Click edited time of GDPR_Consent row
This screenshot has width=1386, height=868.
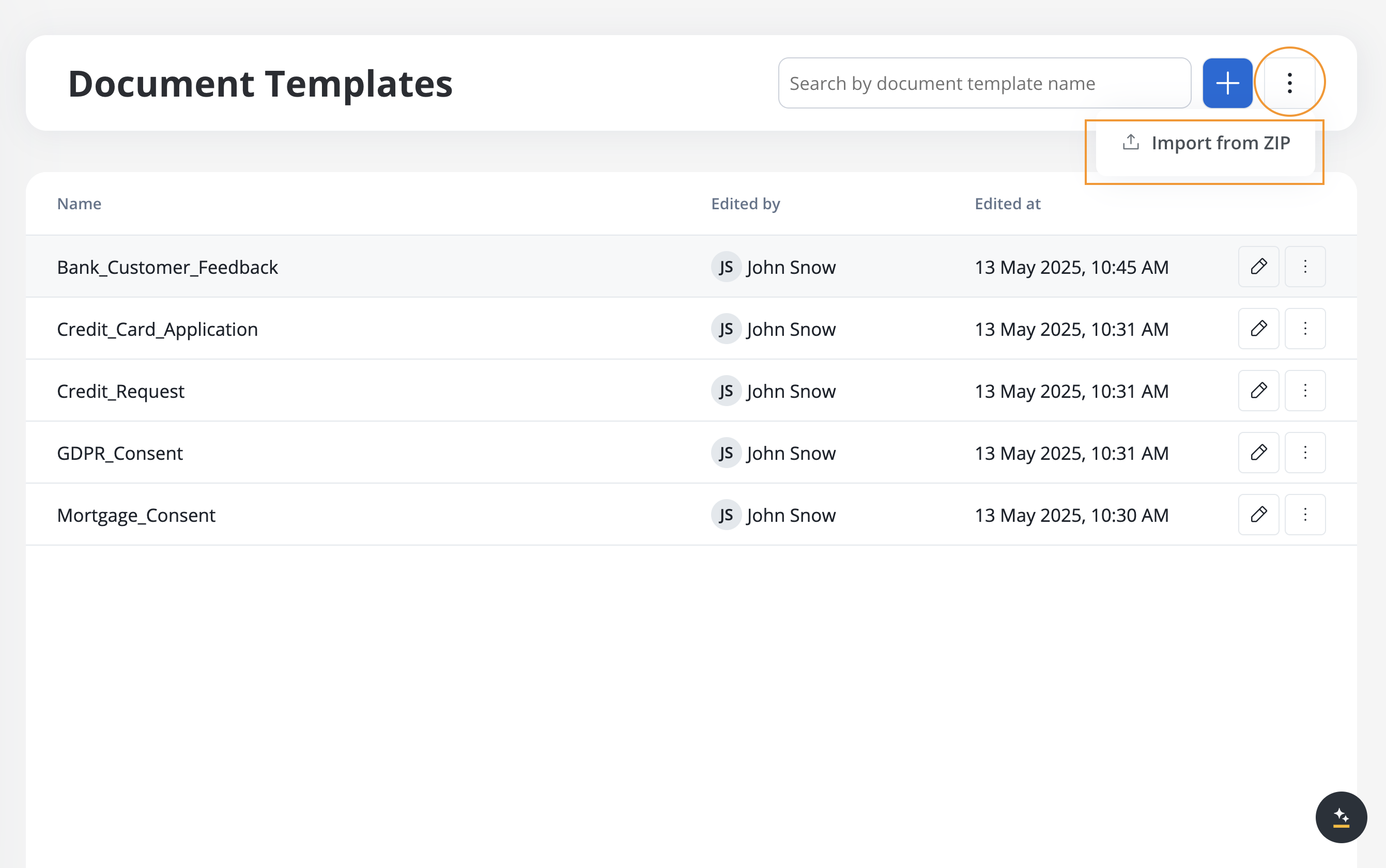pos(1071,454)
